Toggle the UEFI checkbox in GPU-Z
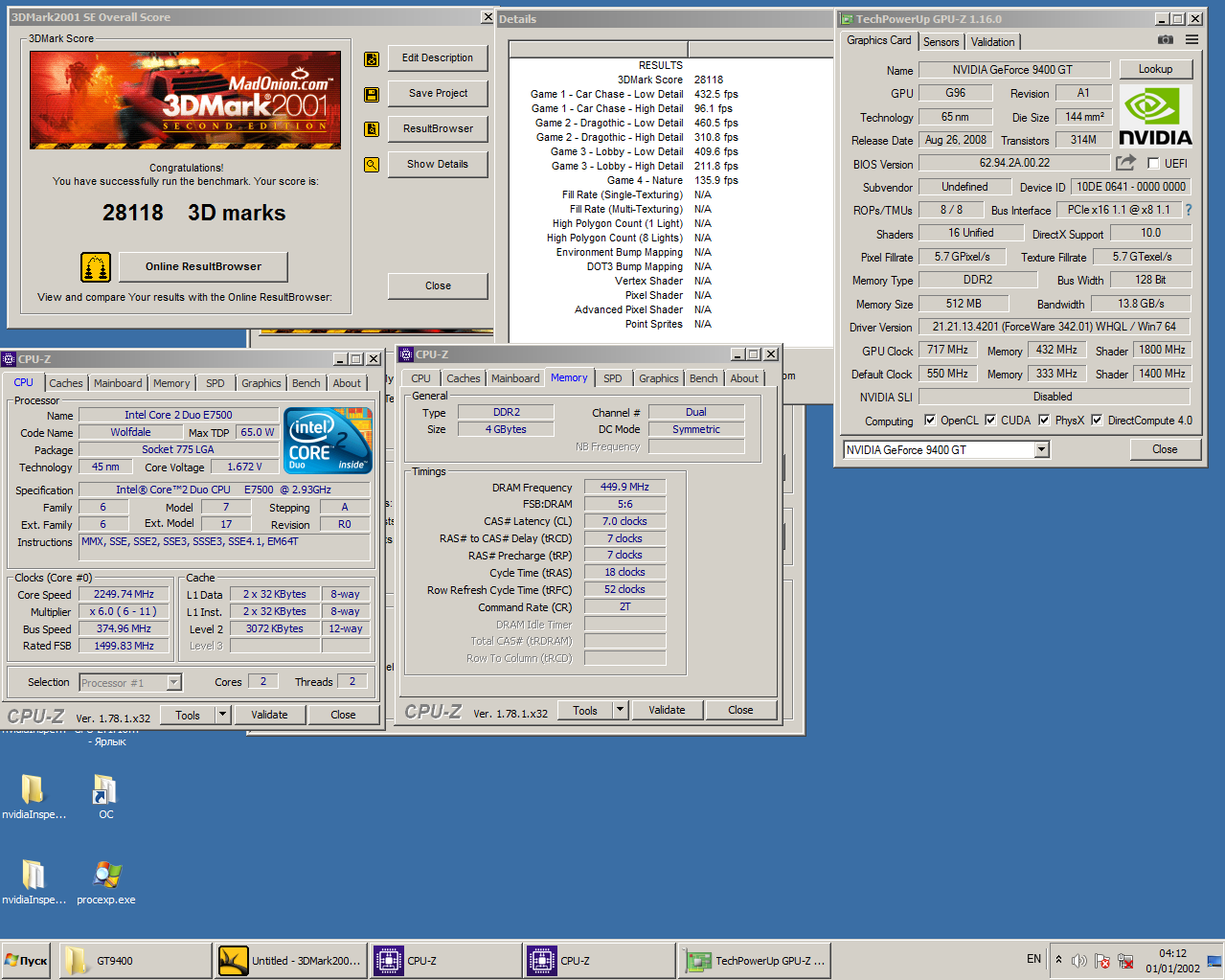1225x980 pixels. point(1153,164)
